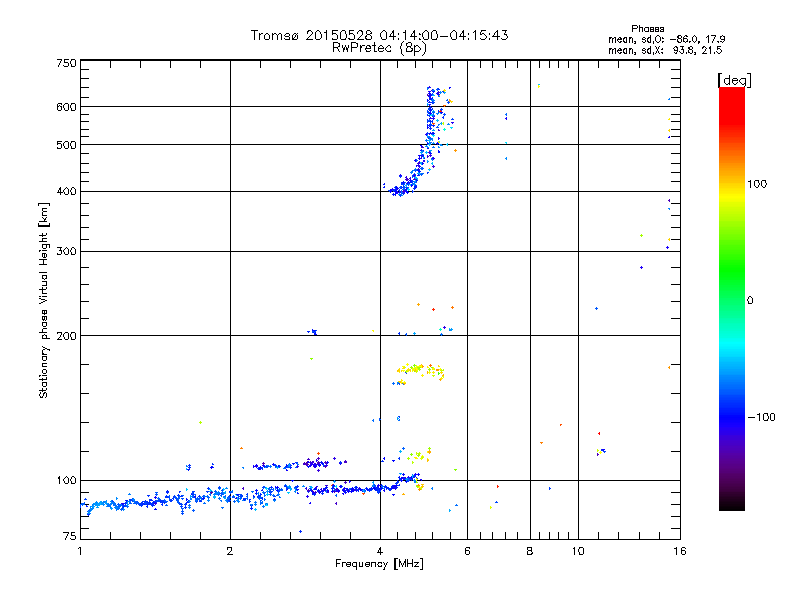Click the purple echo trace near 3 MHz
The width and height of the screenshot is (800, 600).
point(315,463)
